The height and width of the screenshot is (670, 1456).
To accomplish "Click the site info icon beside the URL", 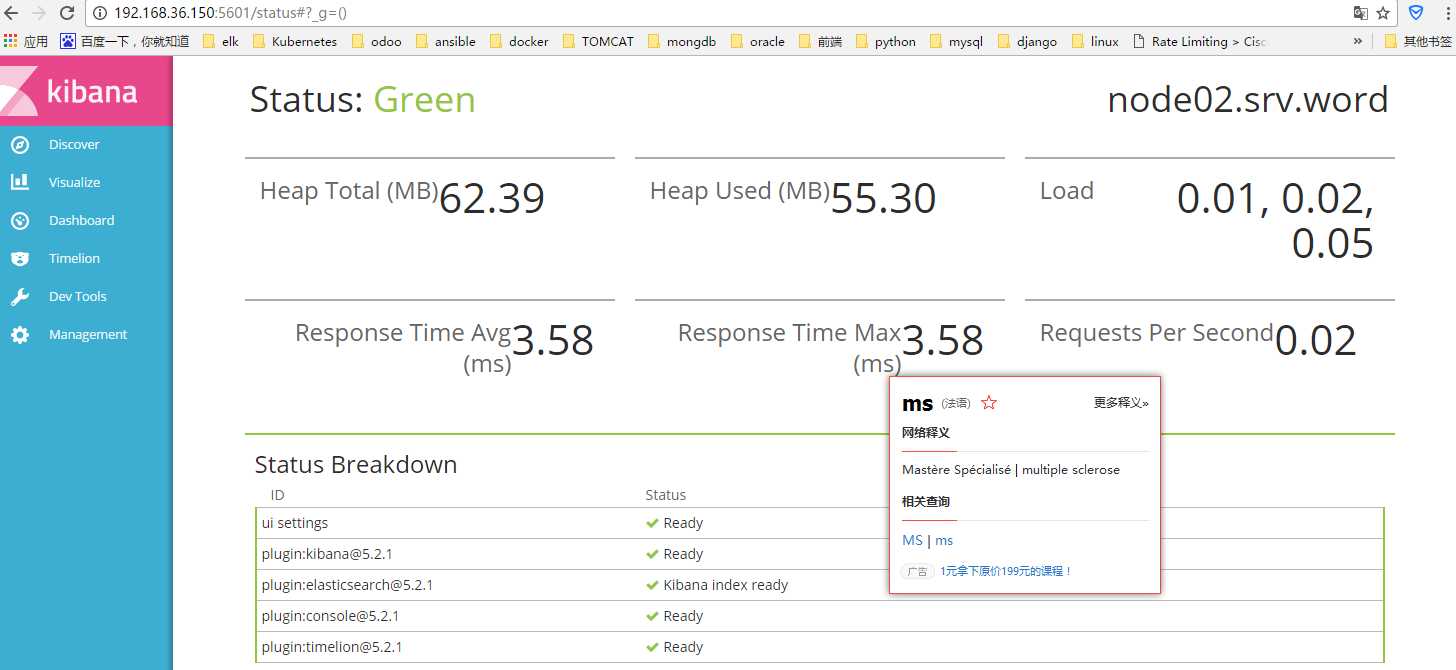I will (101, 13).
